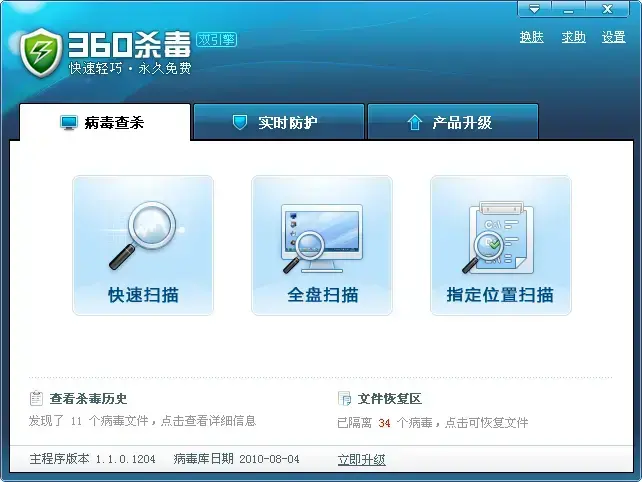This screenshot has width=642, height=482.
Task: Click the 360 green shield logo
Action: [x=41, y=52]
